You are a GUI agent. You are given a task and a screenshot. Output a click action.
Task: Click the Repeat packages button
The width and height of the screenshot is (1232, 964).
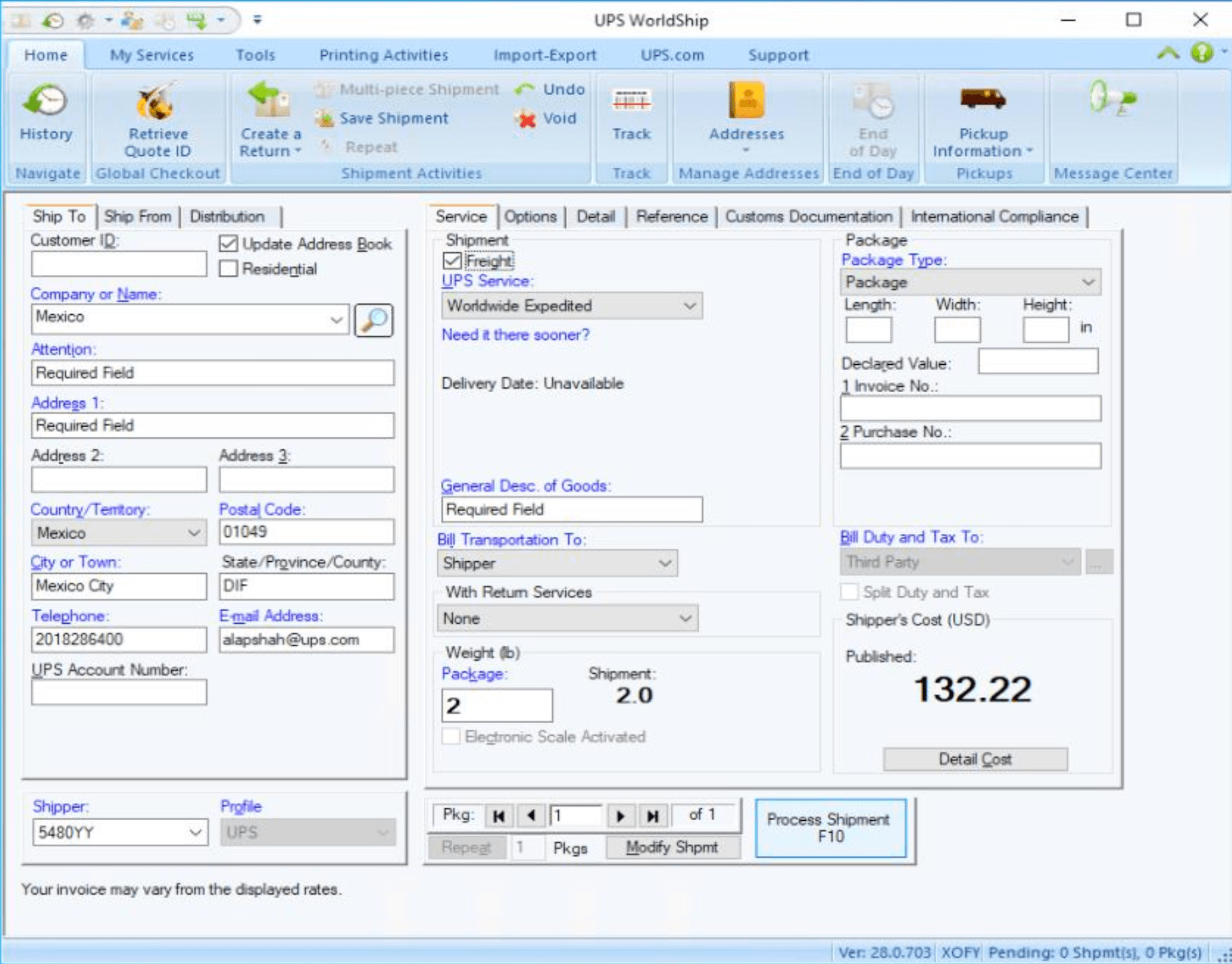465,847
